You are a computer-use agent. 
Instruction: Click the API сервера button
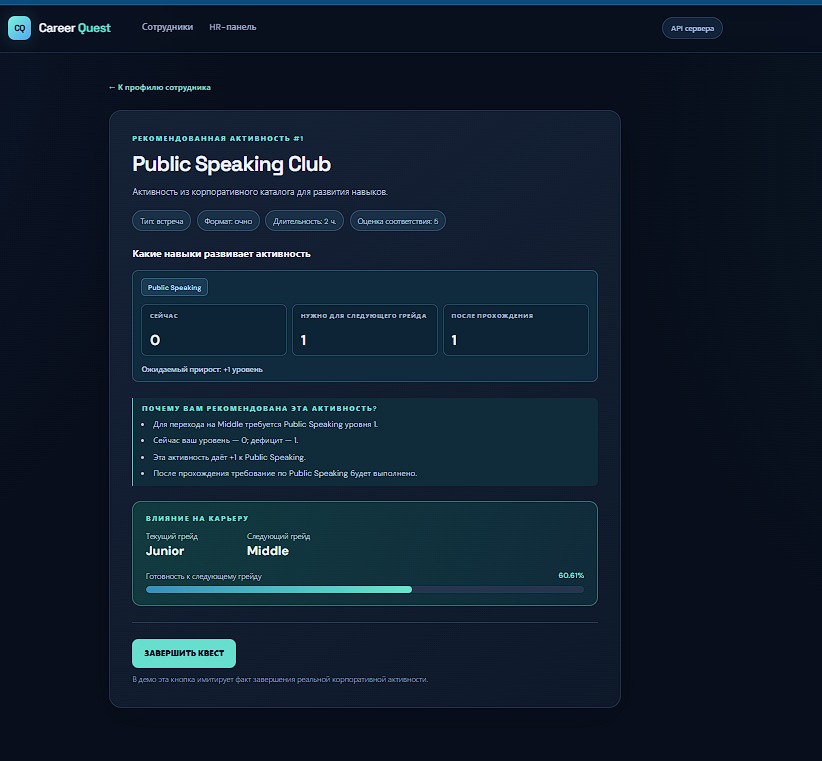(x=692, y=28)
